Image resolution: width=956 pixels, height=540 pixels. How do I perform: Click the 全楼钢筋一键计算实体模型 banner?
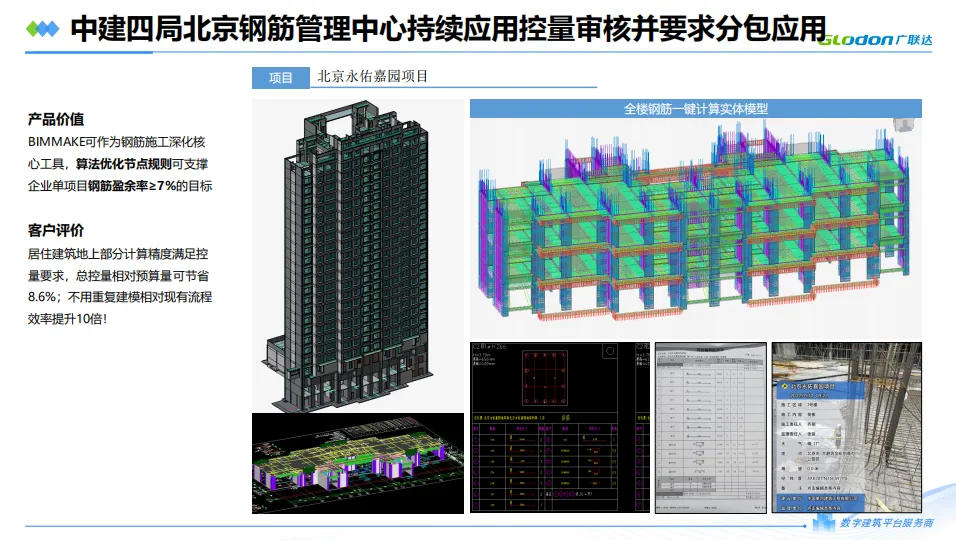(x=696, y=108)
